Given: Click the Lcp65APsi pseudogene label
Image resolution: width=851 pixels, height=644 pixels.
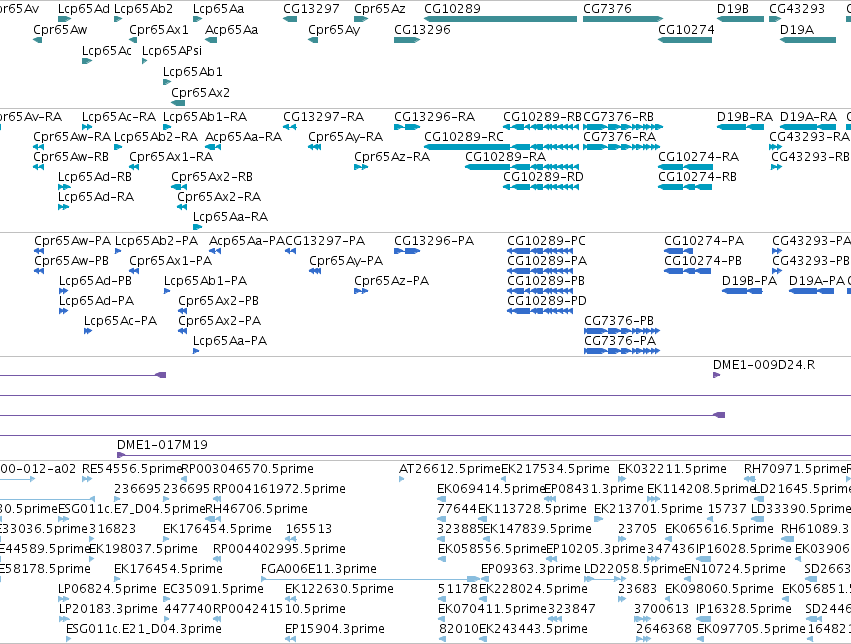Looking at the screenshot, I should coord(172,50).
